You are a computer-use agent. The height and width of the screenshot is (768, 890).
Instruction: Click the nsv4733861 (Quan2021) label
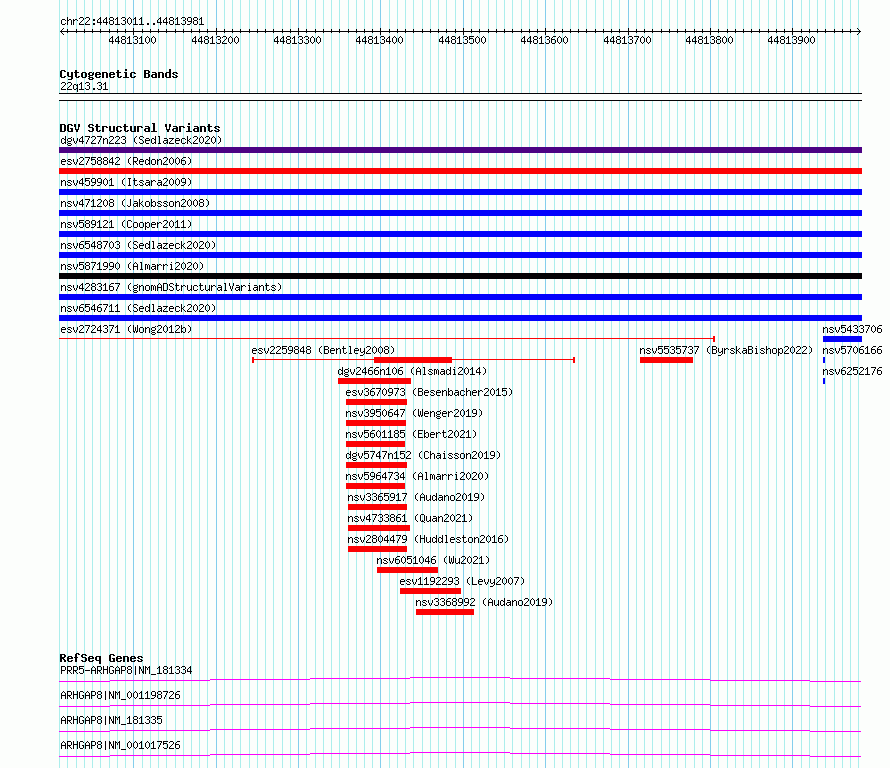click(x=410, y=518)
